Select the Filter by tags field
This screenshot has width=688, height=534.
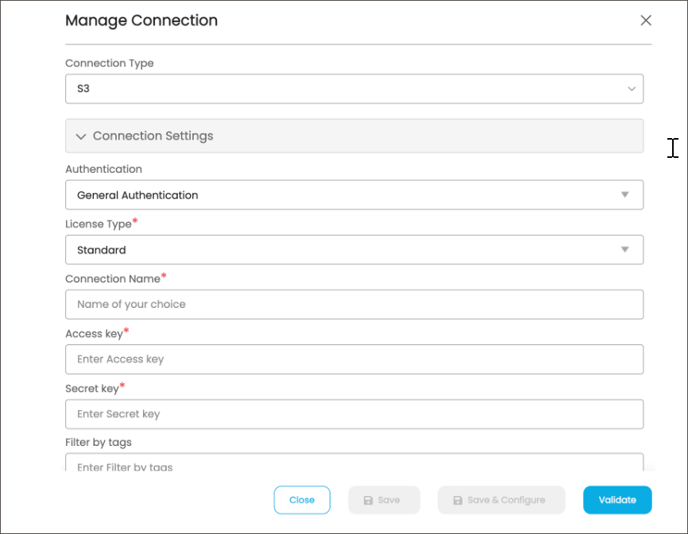point(354,462)
